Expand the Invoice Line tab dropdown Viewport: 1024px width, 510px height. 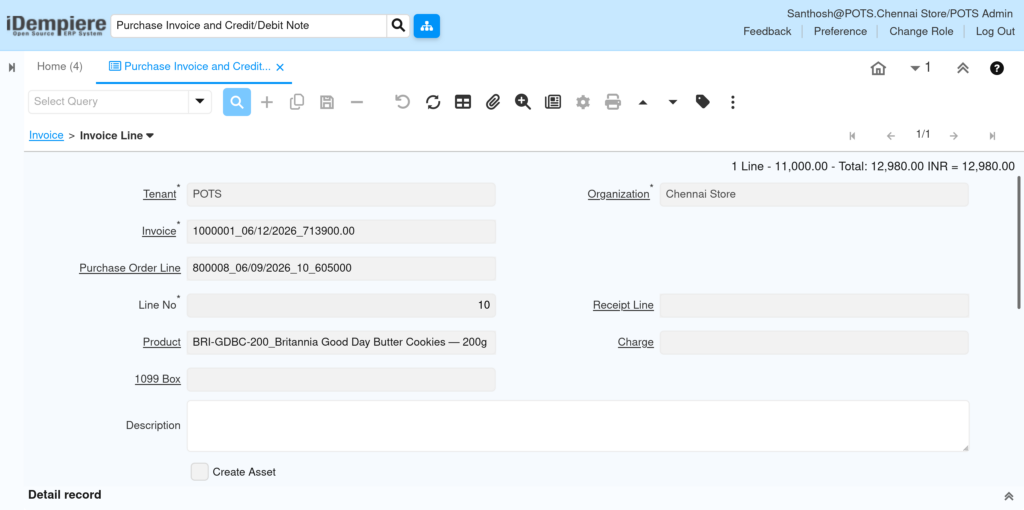[x=150, y=136]
